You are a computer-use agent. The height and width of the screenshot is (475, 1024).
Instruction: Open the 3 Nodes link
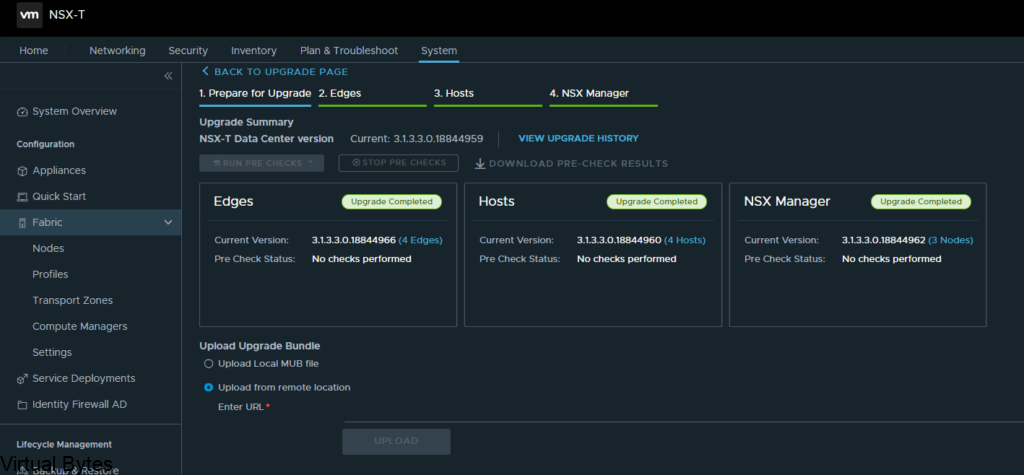click(951, 240)
